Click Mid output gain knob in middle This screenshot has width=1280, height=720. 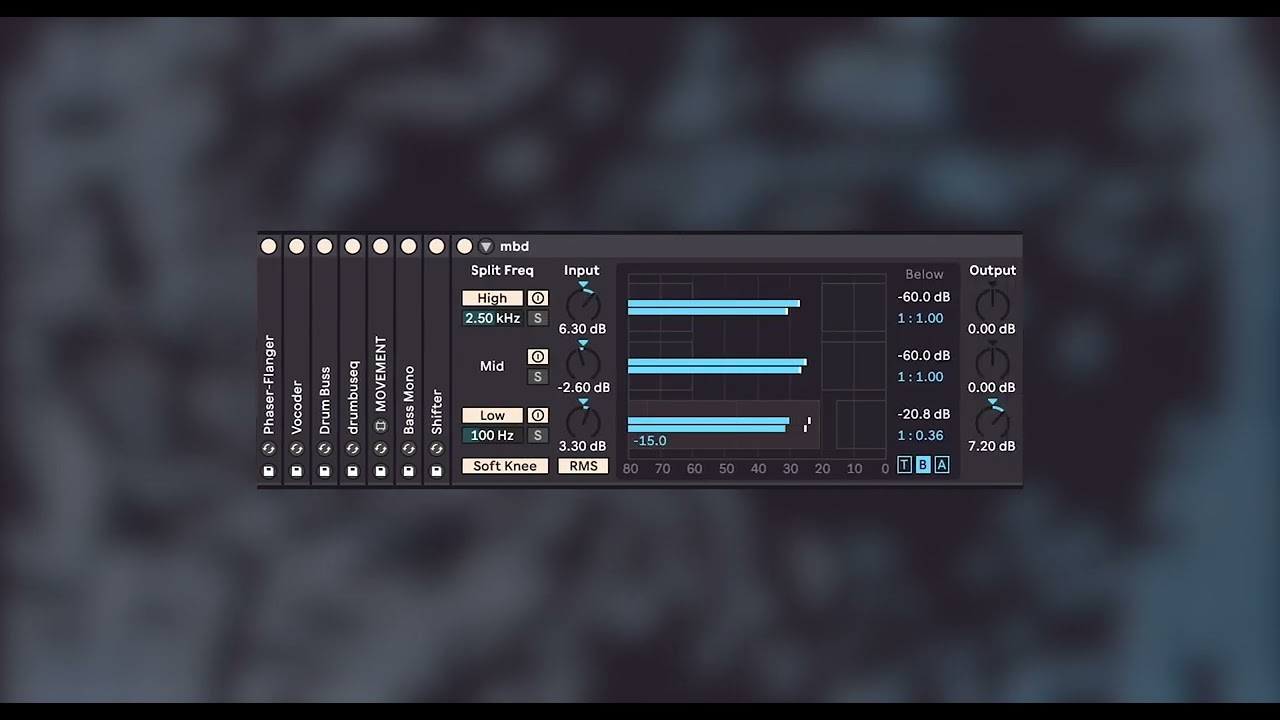pyautogui.click(x=992, y=363)
